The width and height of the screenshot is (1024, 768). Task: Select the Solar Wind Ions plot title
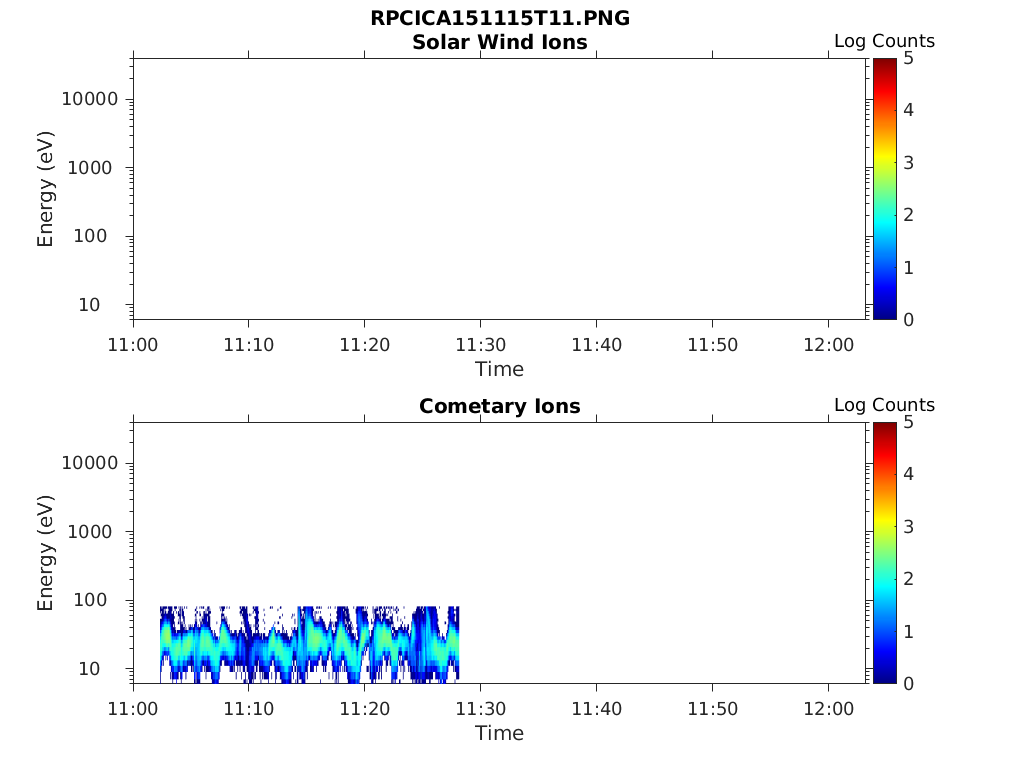[500, 42]
